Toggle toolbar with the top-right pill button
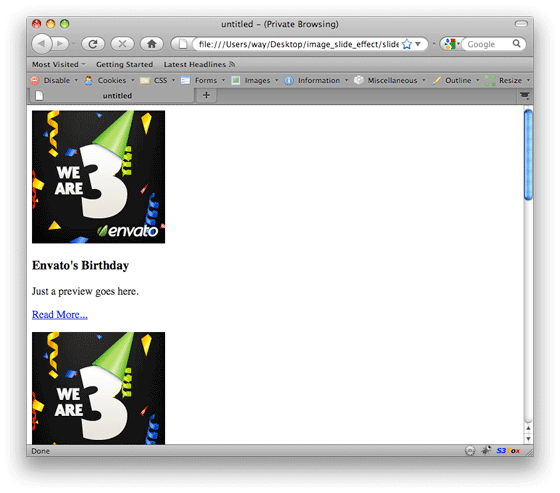560x493 pixels. [521, 24]
